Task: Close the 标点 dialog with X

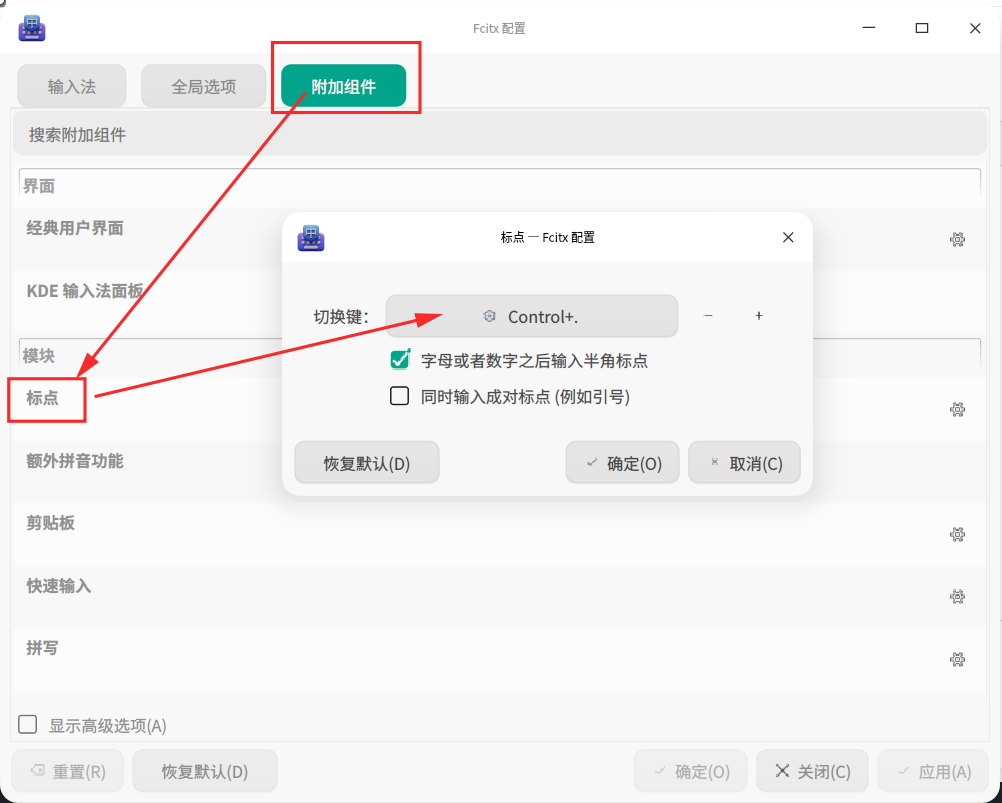Action: (788, 238)
